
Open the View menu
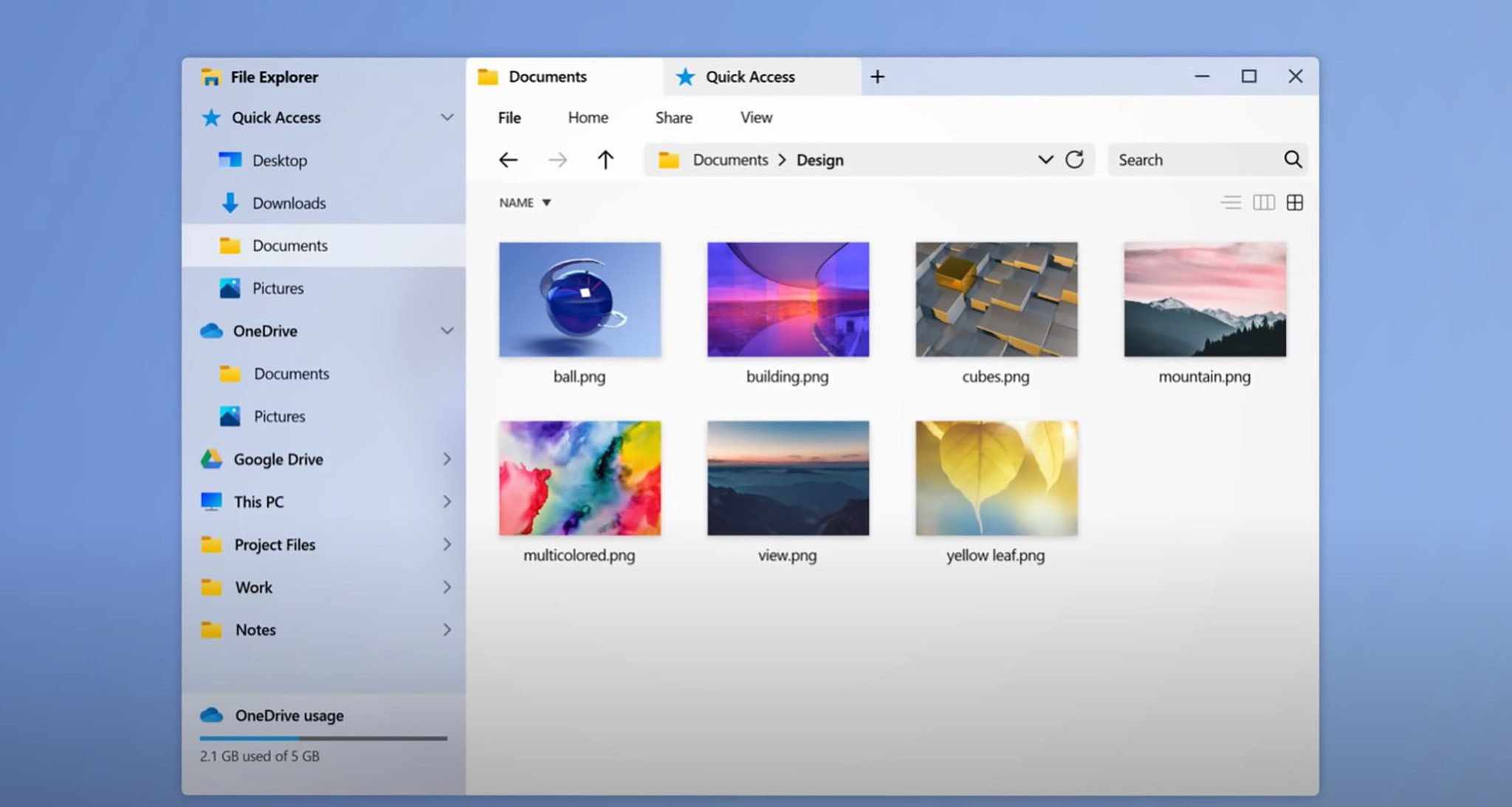click(755, 117)
